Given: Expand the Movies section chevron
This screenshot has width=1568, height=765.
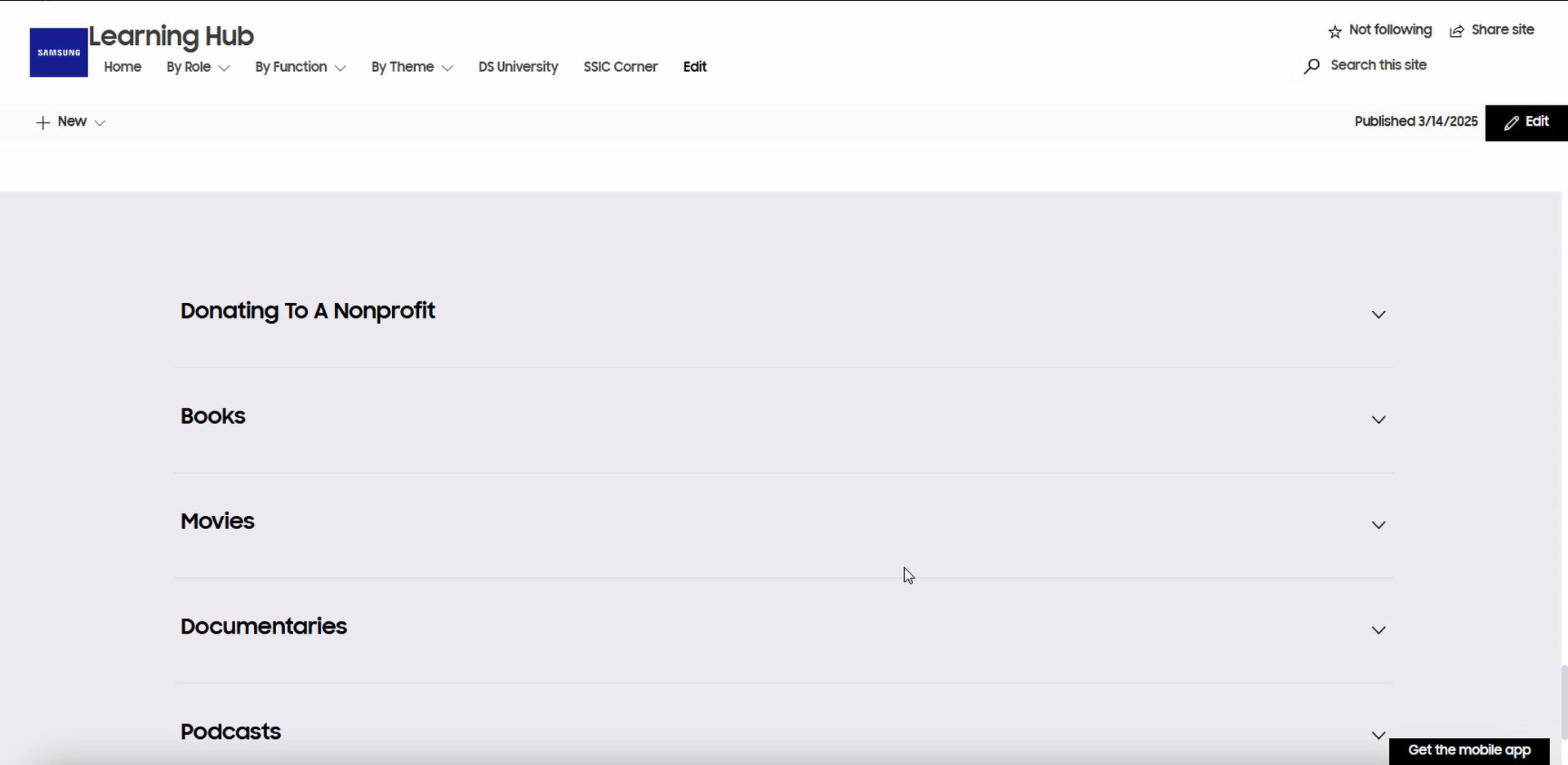Looking at the screenshot, I should tap(1379, 525).
